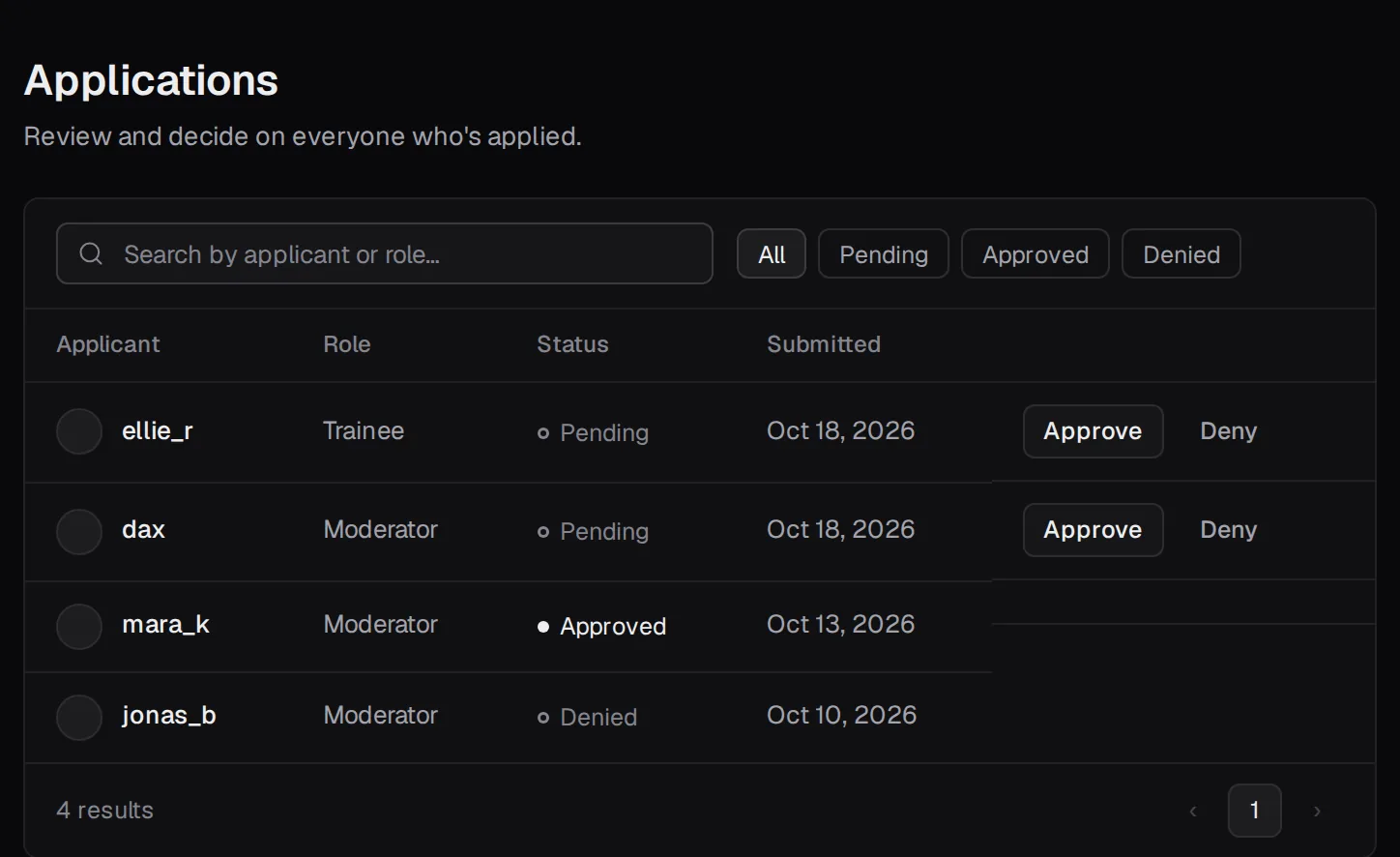Click dax's avatar circle

click(x=79, y=532)
